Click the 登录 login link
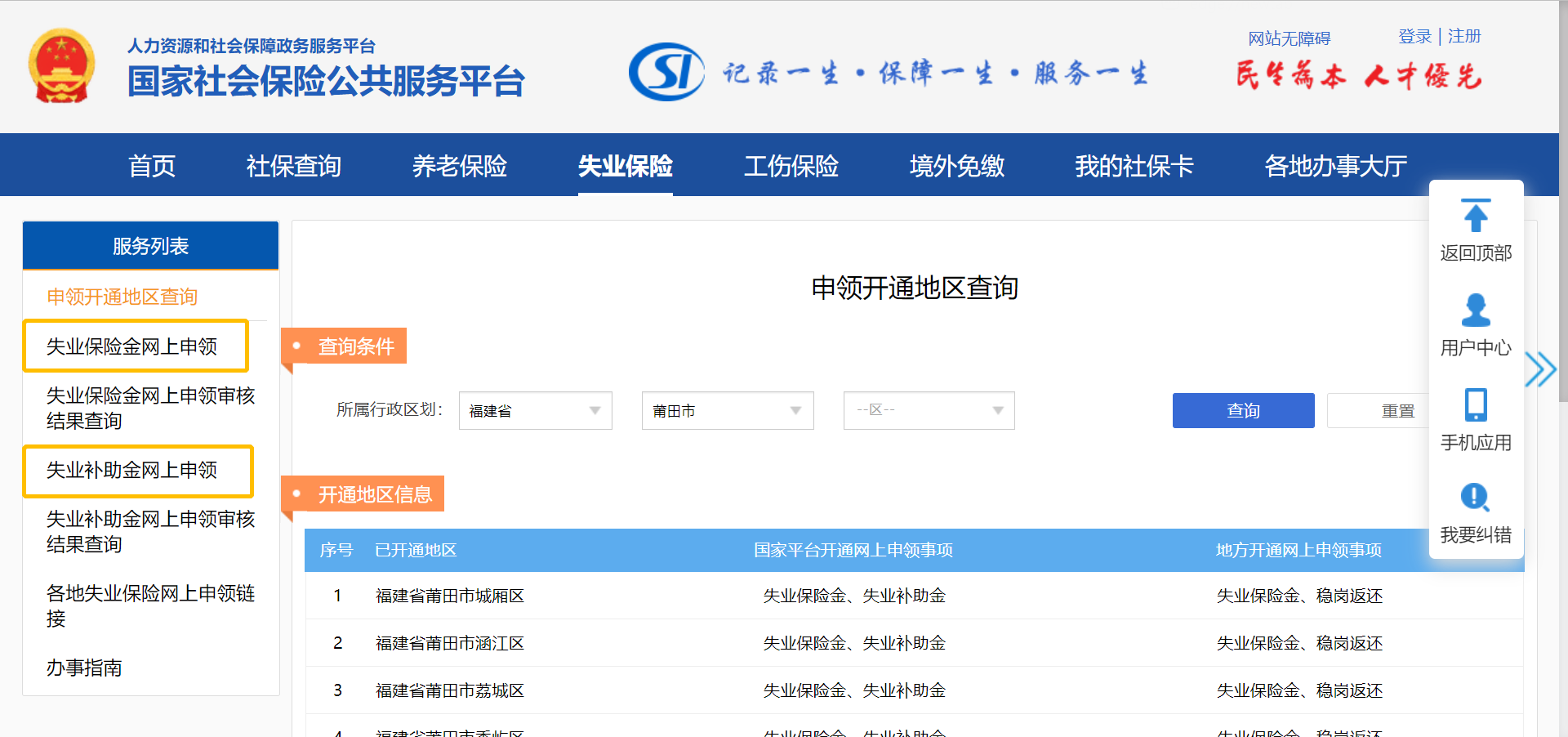Image resolution: width=1568 pixels, height=737 pixels. point(1414,37)
